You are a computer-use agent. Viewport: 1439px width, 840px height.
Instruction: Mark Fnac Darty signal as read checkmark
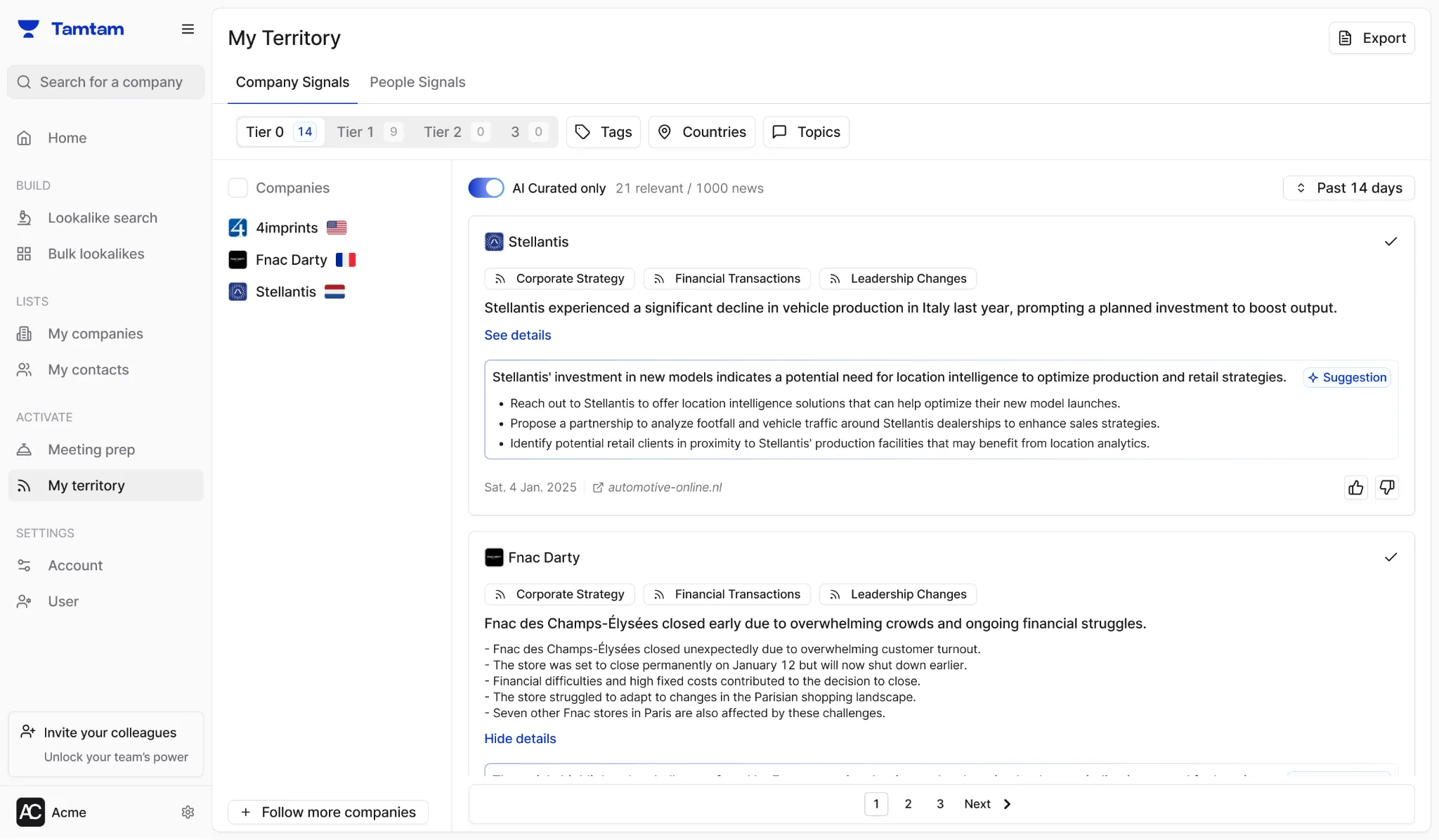pos(1391,557)
